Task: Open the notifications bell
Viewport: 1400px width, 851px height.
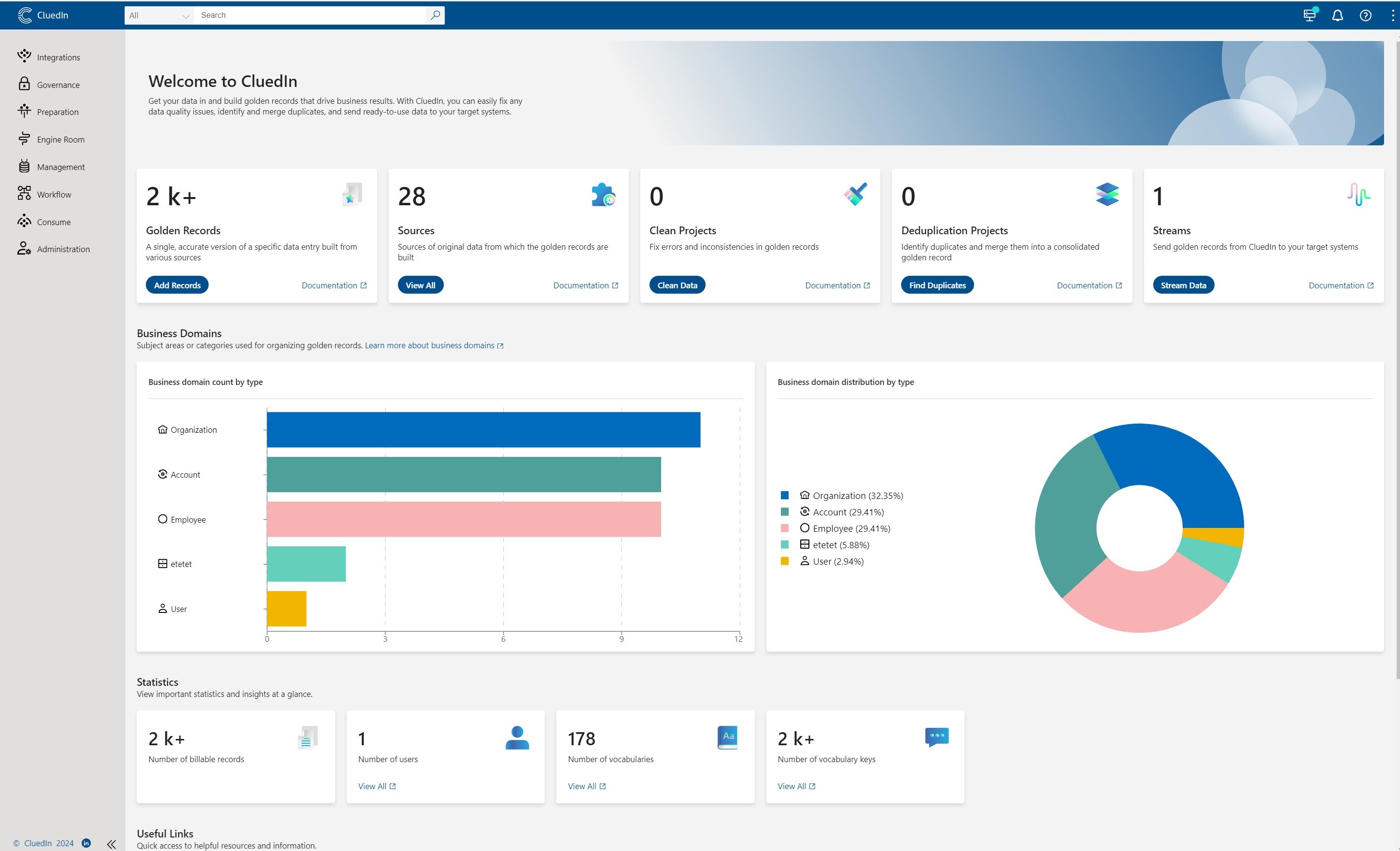Action: point(1338,15)
